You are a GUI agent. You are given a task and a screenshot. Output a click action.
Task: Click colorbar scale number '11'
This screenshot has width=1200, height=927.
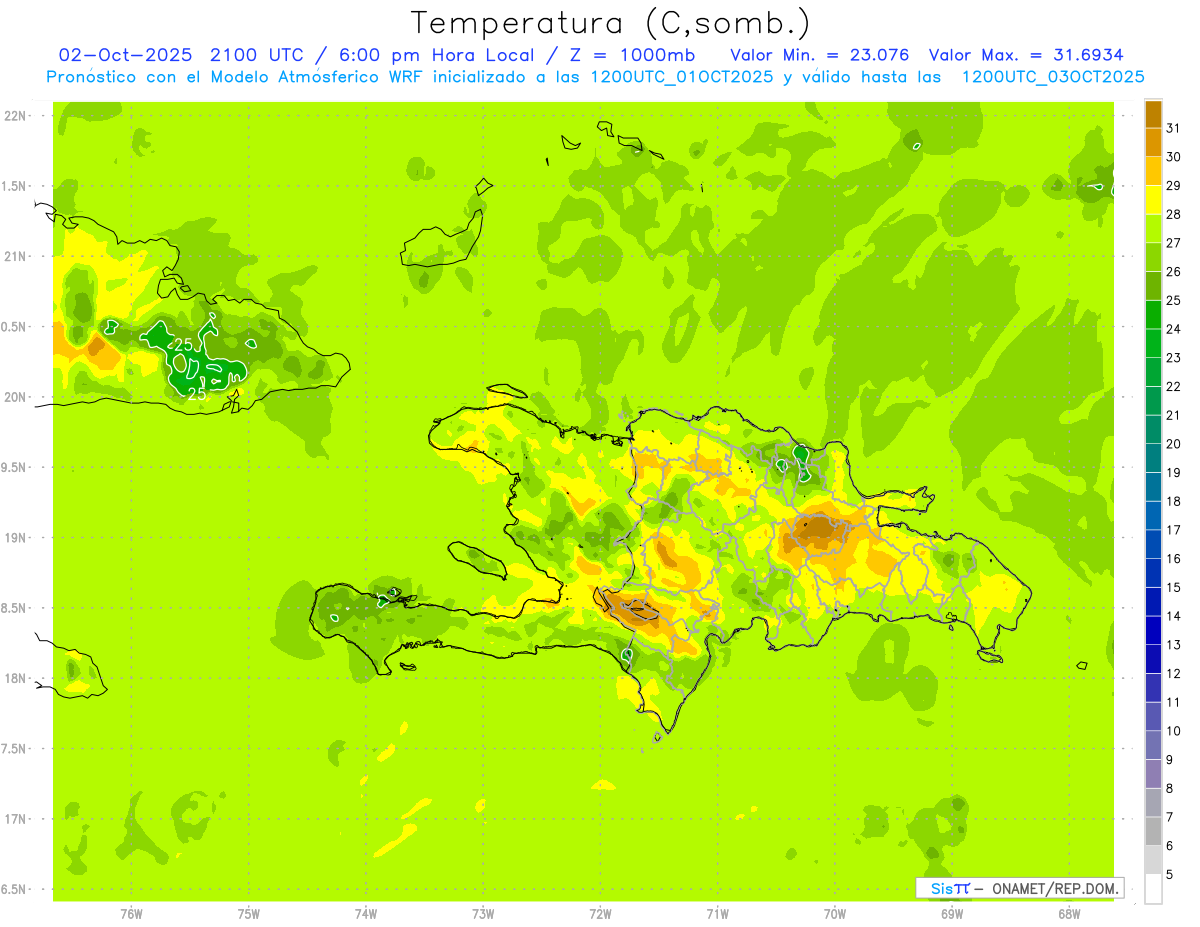[x=1174, y=702]
